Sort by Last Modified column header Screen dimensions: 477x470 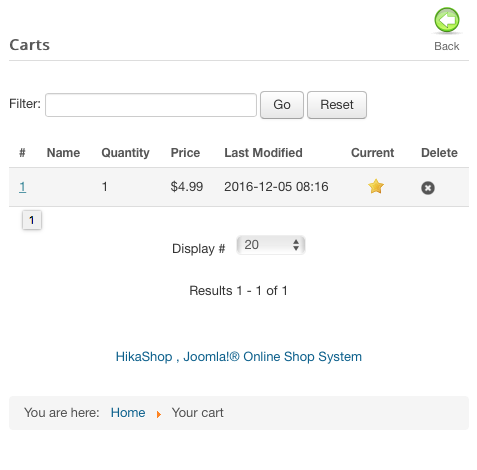(x=263, y=153)
